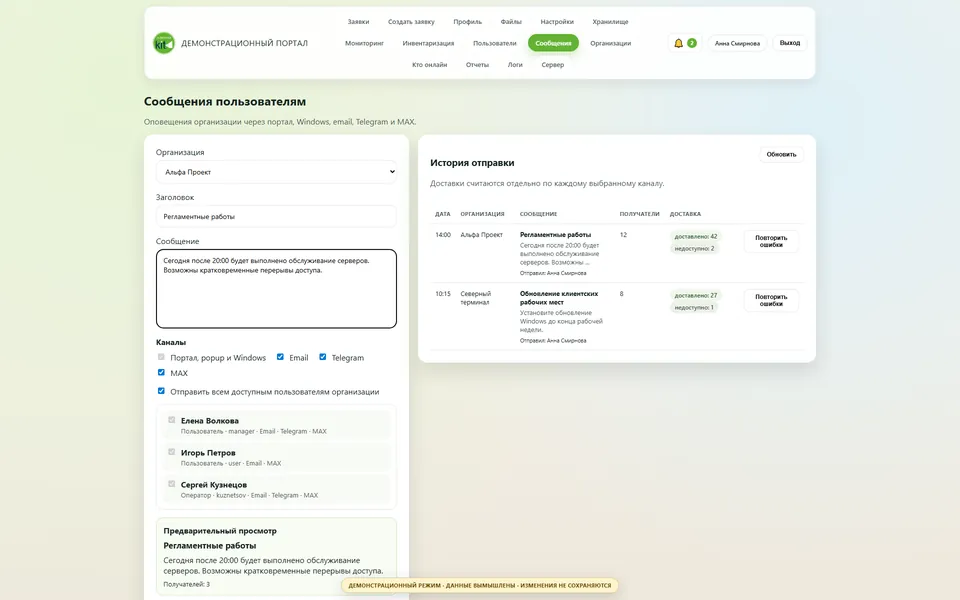This screenshot has width=960, height=600.
Task: Uncheck the MAX channel checkbox
Action: [x=161, y=372]
